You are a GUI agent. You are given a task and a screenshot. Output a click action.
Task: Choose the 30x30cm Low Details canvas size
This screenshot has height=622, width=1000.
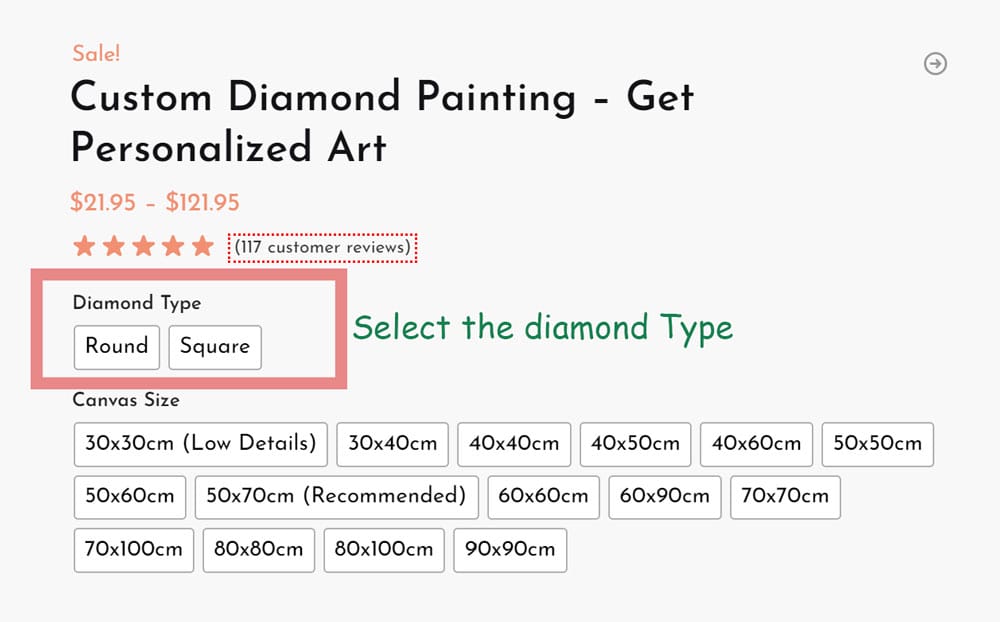click(199, 444)
